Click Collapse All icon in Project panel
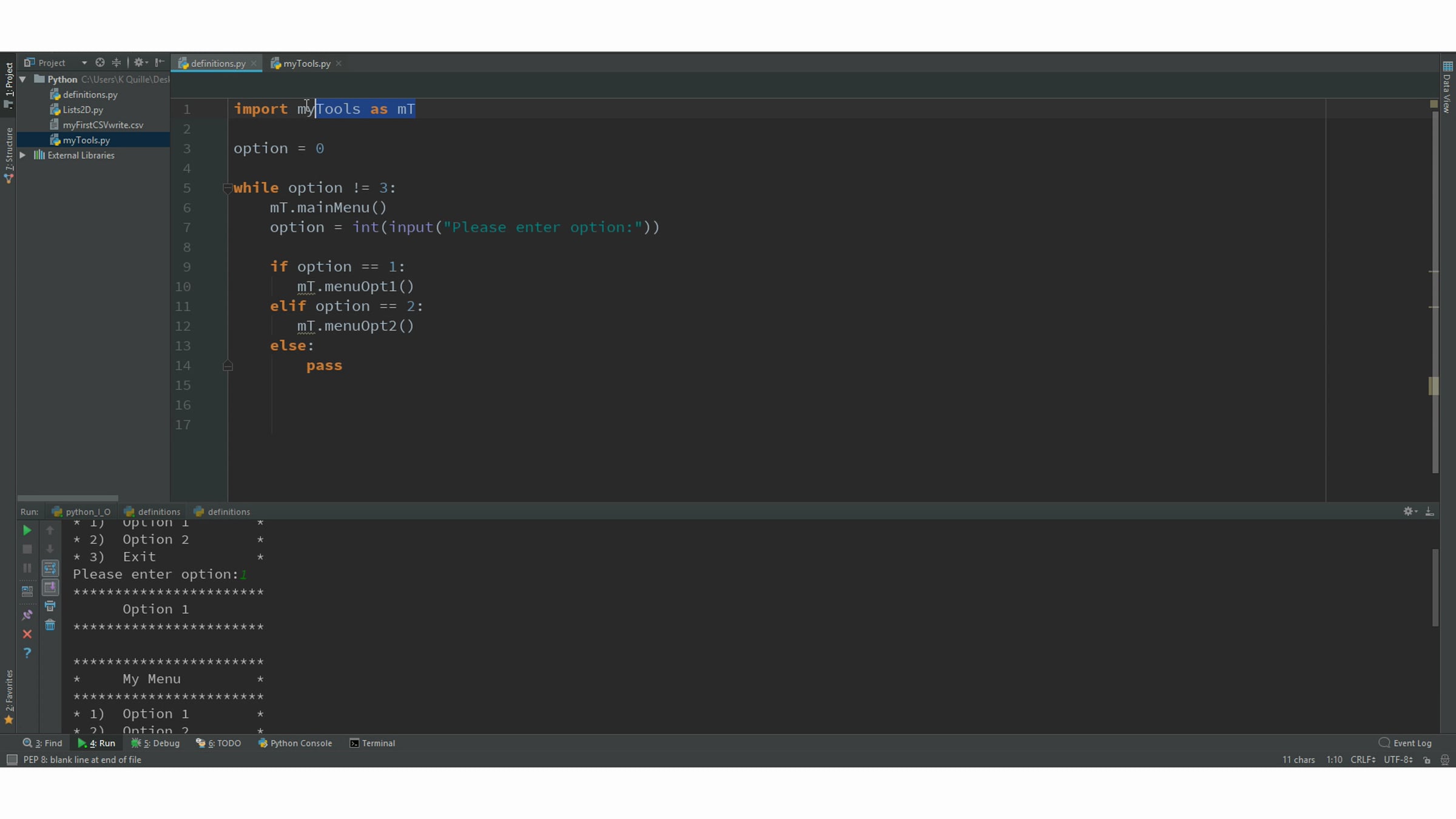The image size is (1456, 819). coord(116,62)
